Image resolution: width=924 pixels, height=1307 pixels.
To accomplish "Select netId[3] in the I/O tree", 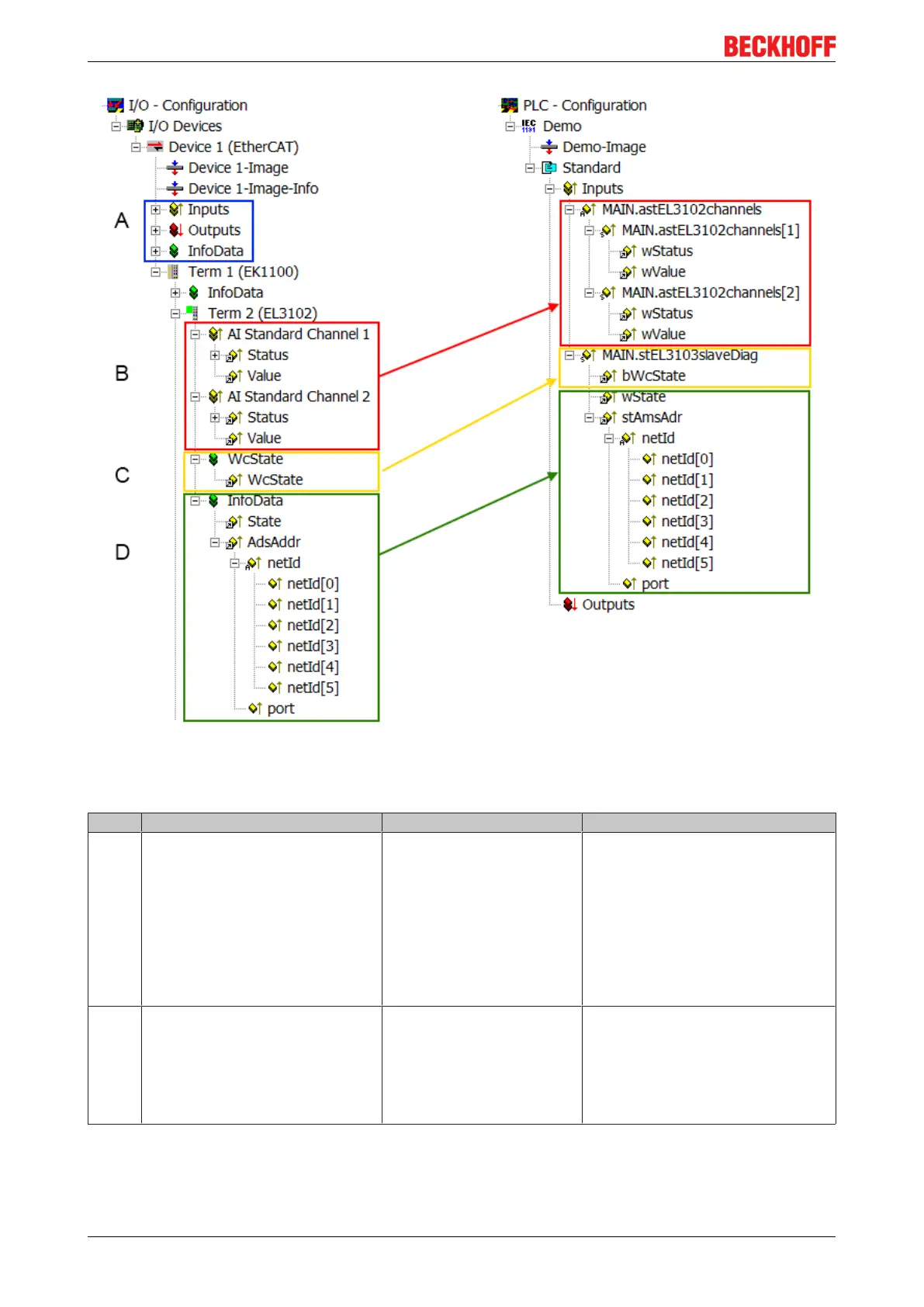I will pos(313,646).
